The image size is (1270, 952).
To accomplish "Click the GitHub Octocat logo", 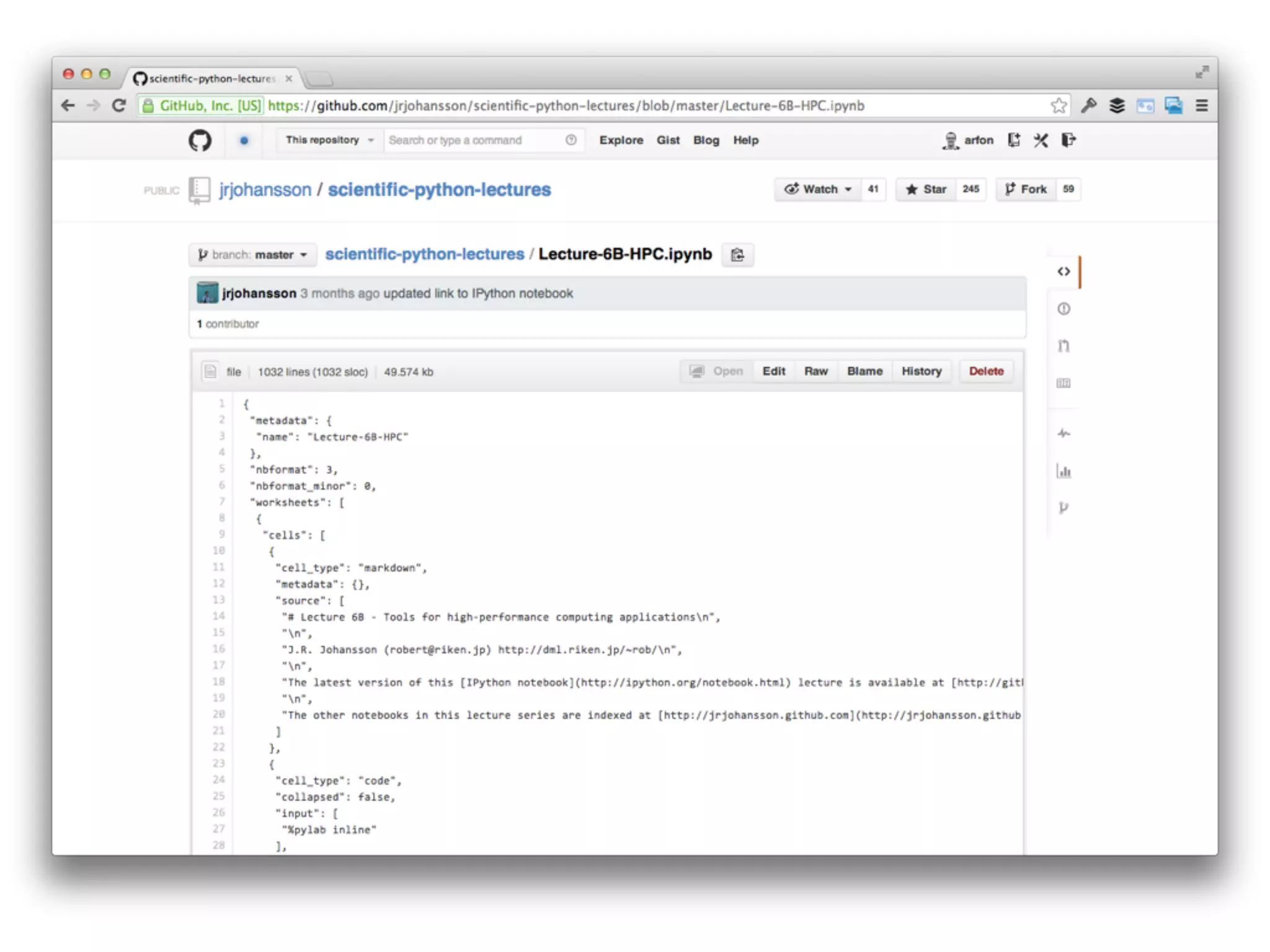I will [200, 141].
